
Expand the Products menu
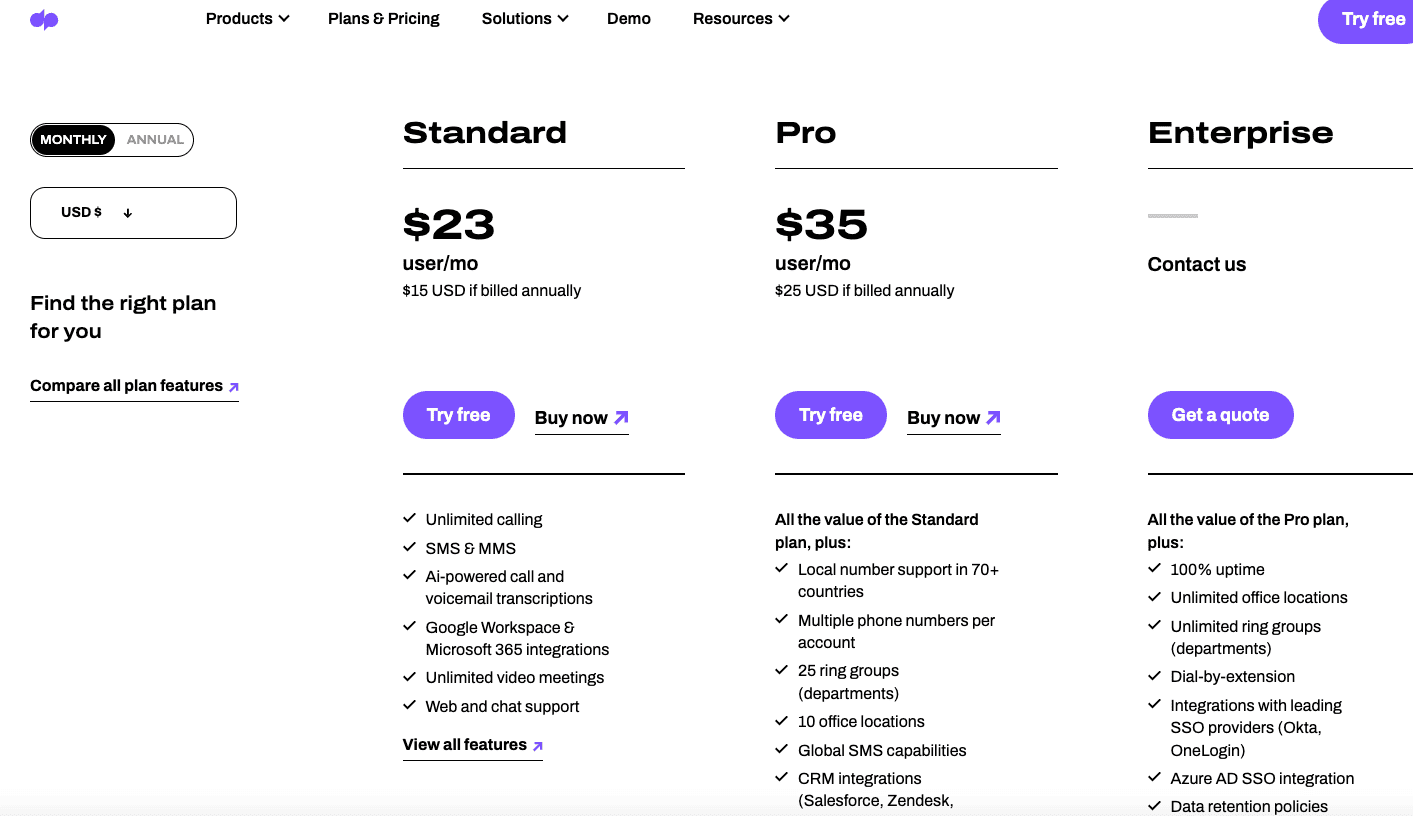(247, 19)
